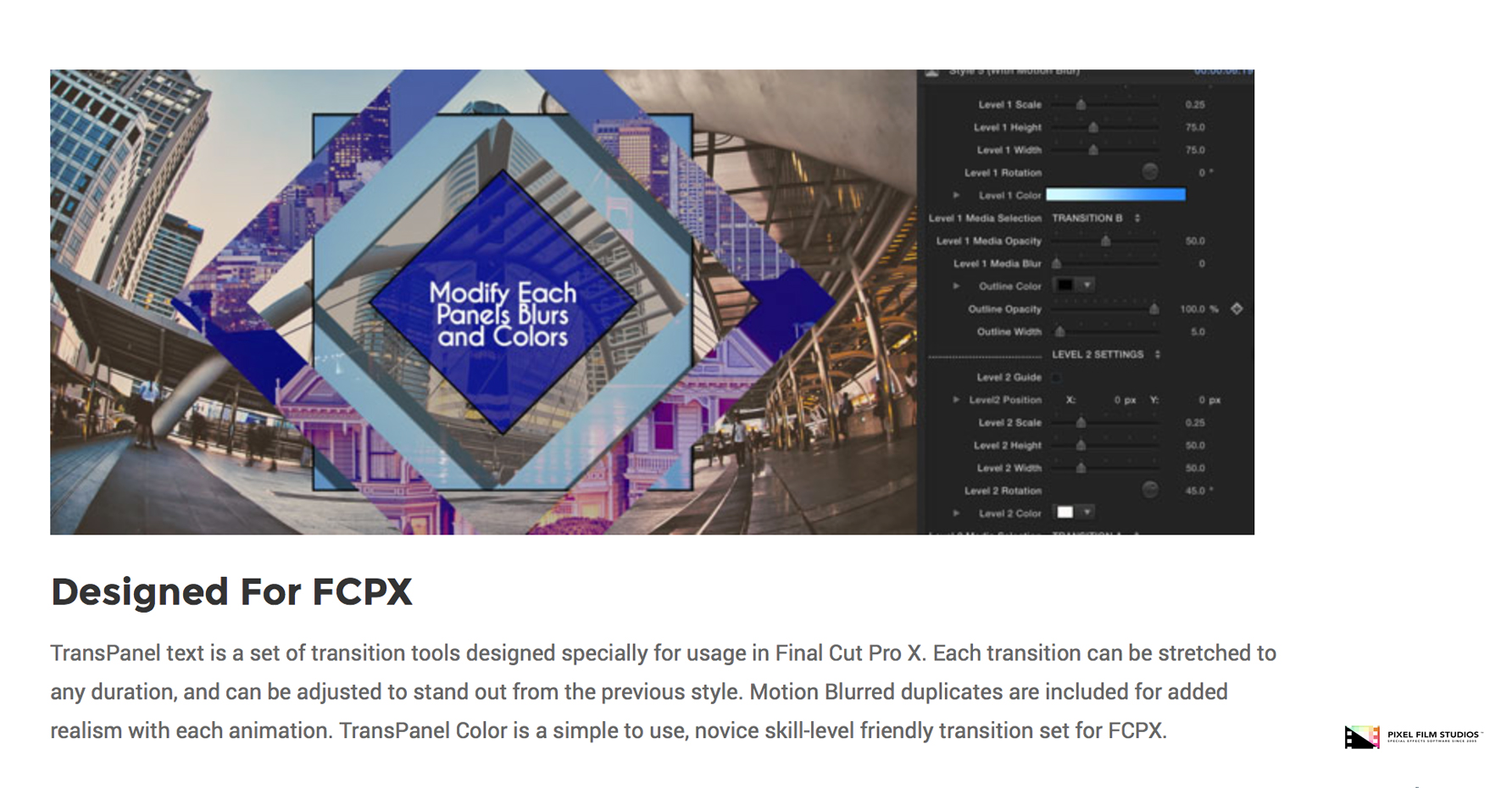Click the keyframe diamond beside Outline Opacity
The width and height of the screenshot is (1512, 788).
(x=1237, y=308)
